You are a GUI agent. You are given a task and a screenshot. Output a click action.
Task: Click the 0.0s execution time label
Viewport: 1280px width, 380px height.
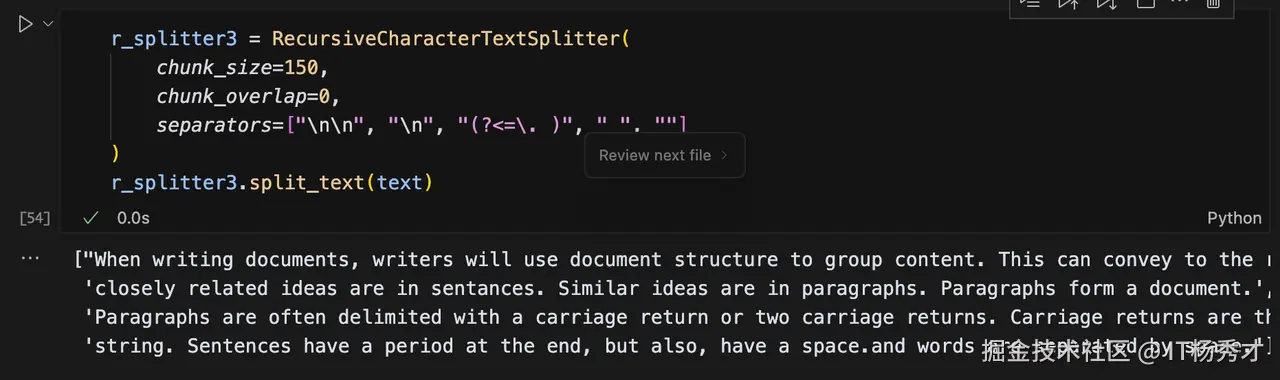133,217
